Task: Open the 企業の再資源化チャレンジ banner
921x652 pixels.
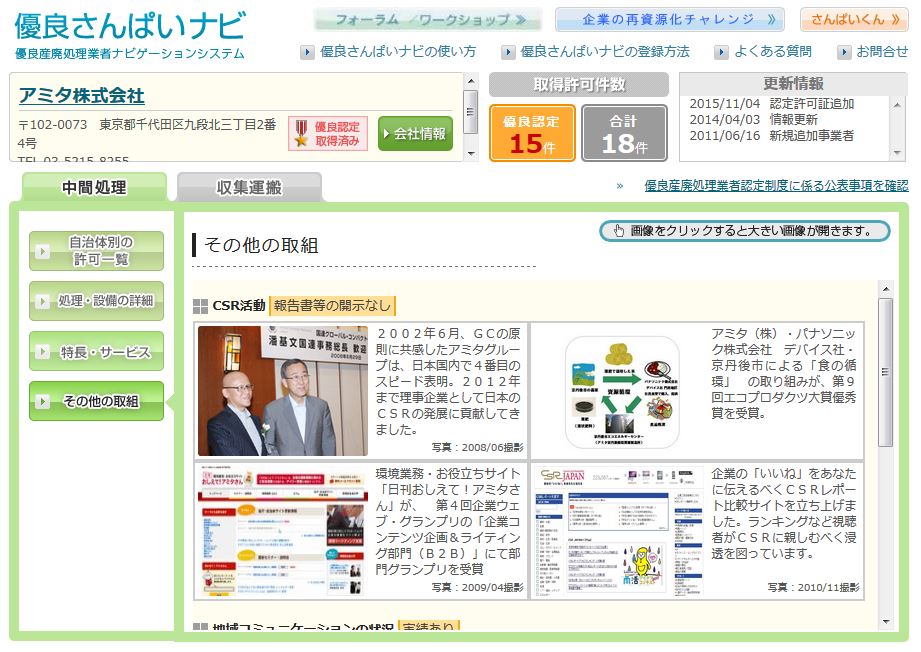Action: coord(669,19)
